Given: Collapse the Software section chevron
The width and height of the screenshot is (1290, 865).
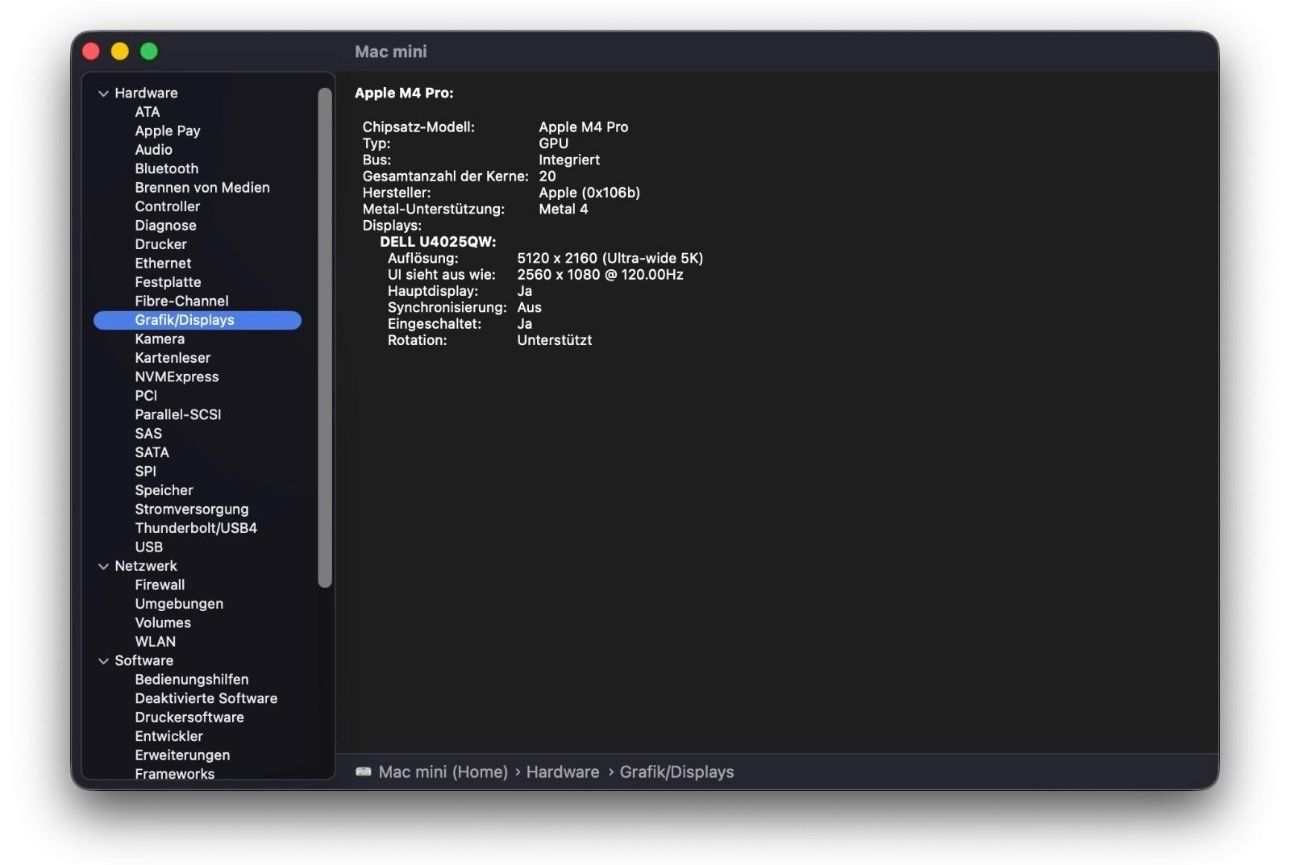Looking at the screenshot, I should click(x=103, y=661).
